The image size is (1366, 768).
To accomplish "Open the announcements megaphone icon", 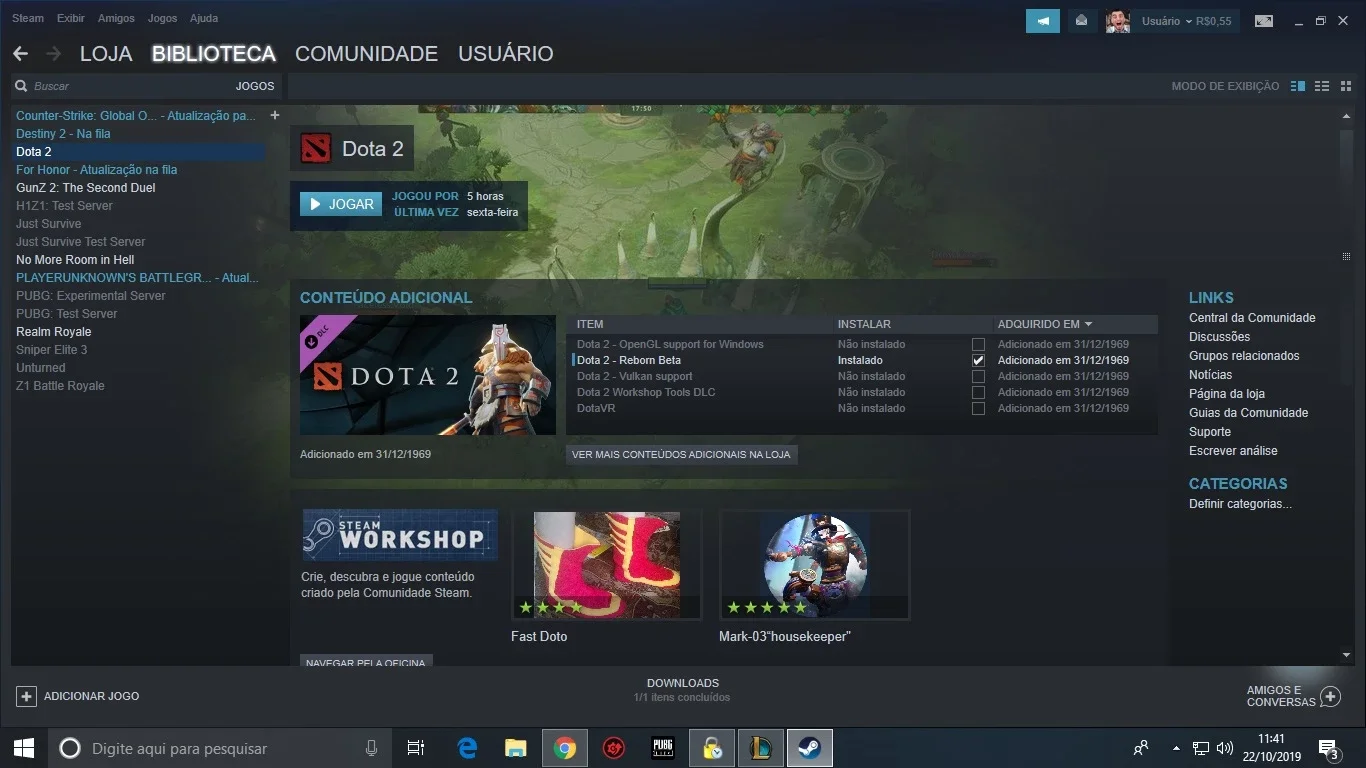I will point(1043,21).
